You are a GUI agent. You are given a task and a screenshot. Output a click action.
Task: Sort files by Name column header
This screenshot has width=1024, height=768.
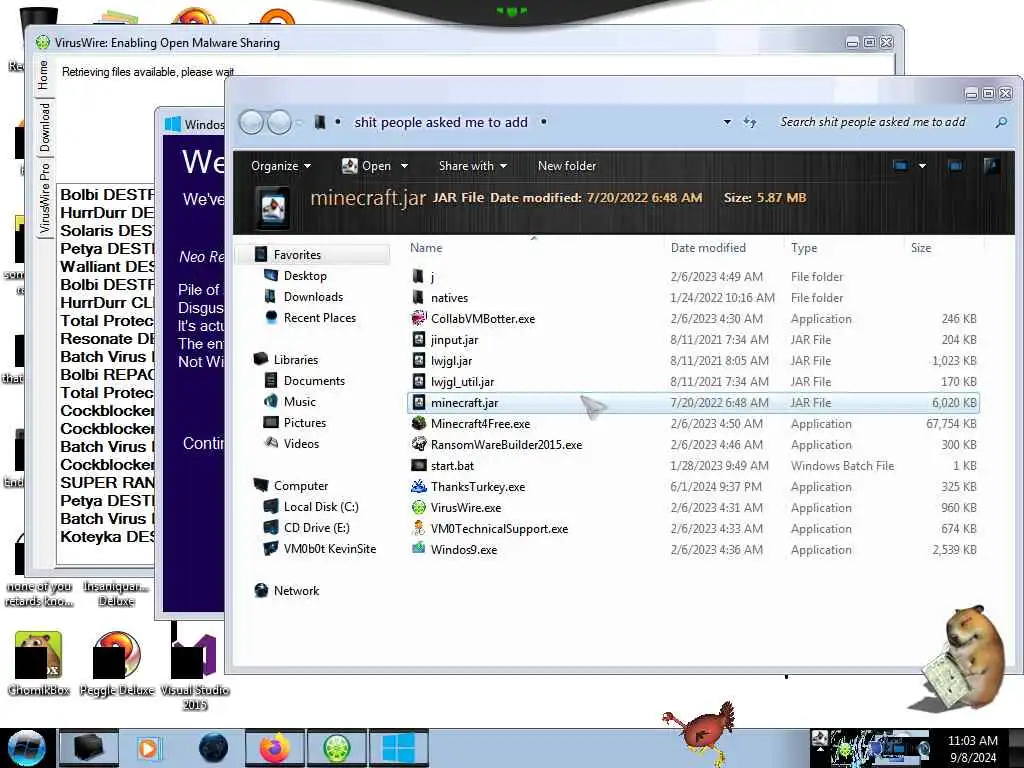(x=426, y=248)
